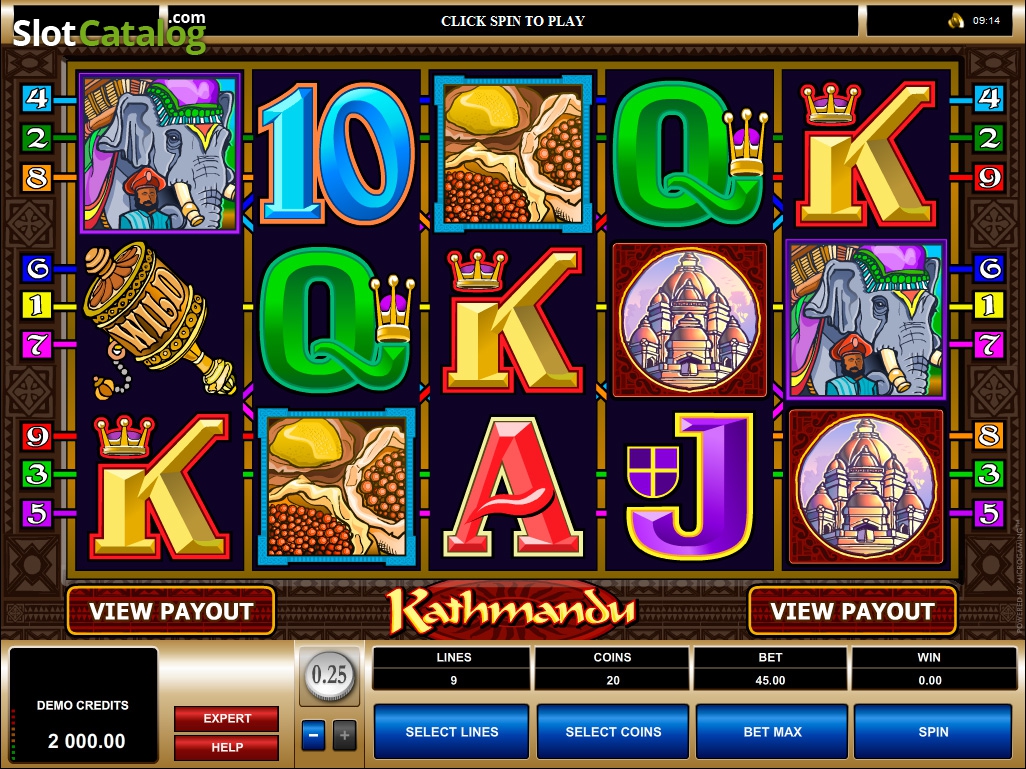Click the gold icon beside the clock
This screenshot has height=769, width=1026.
coord(956,21)
